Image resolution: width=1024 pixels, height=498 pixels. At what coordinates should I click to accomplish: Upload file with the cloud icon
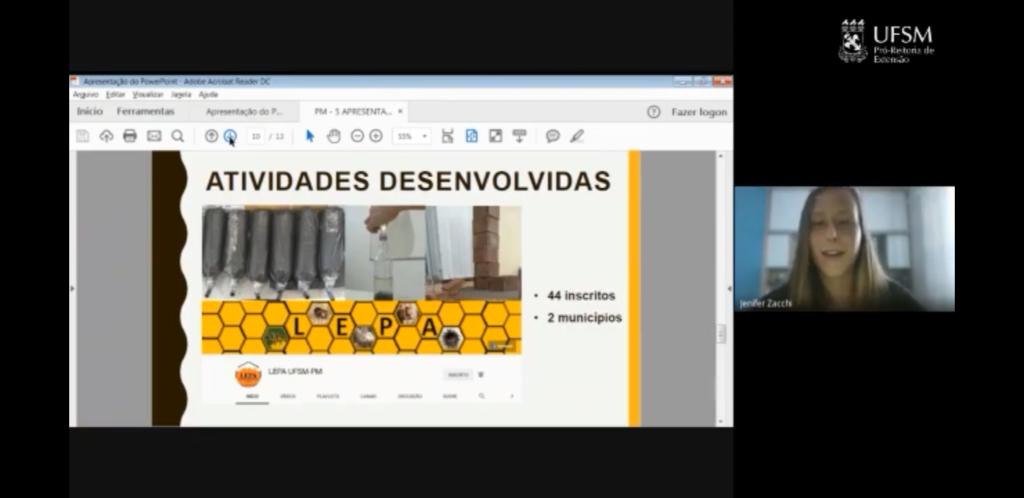[106, 136]
